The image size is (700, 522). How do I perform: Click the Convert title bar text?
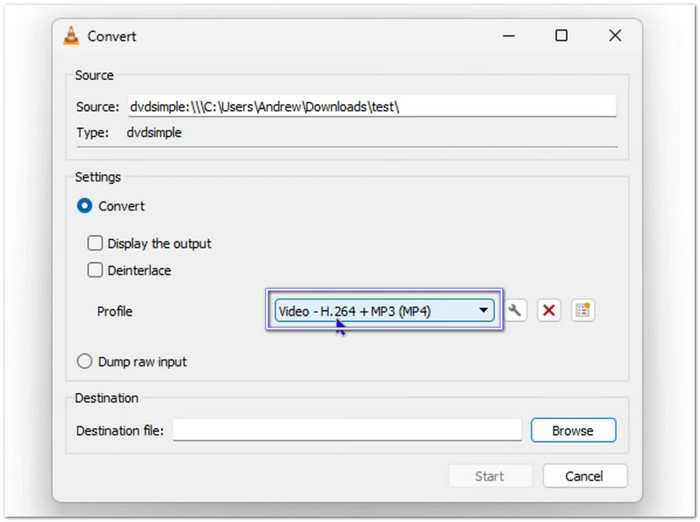(x=112, y=36)
